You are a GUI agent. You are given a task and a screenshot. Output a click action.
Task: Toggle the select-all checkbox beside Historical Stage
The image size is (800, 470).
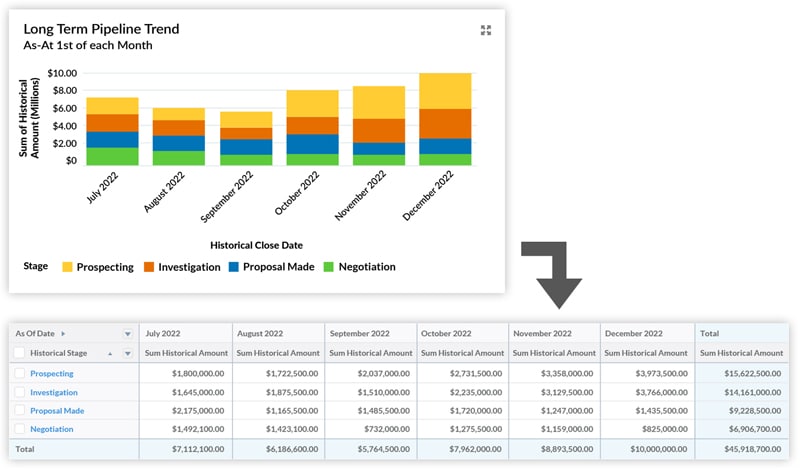point(20,353)
